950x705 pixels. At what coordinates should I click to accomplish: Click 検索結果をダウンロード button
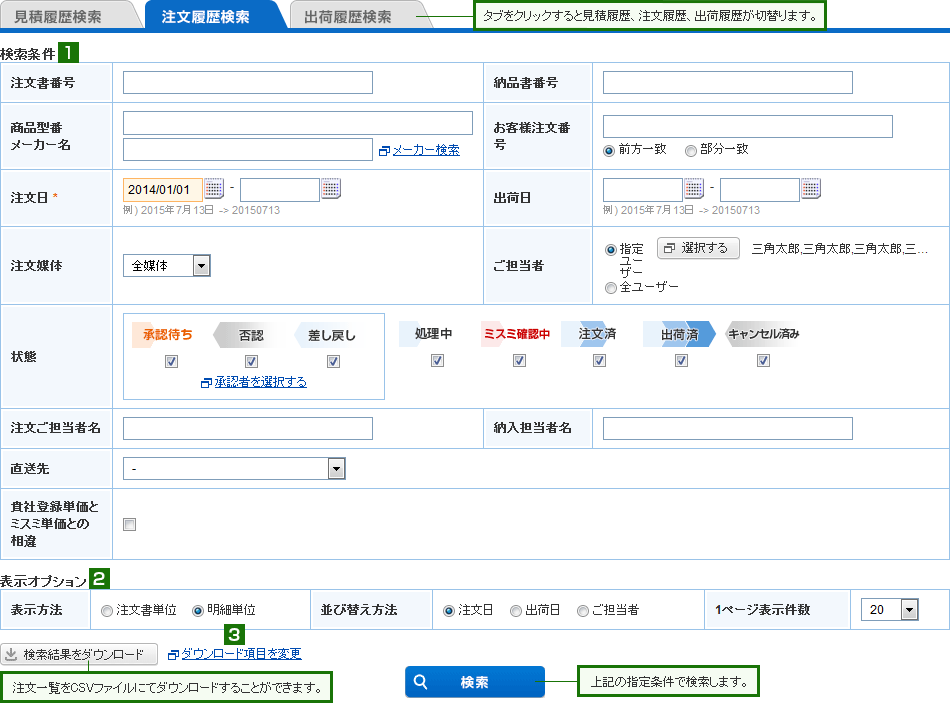80,654
